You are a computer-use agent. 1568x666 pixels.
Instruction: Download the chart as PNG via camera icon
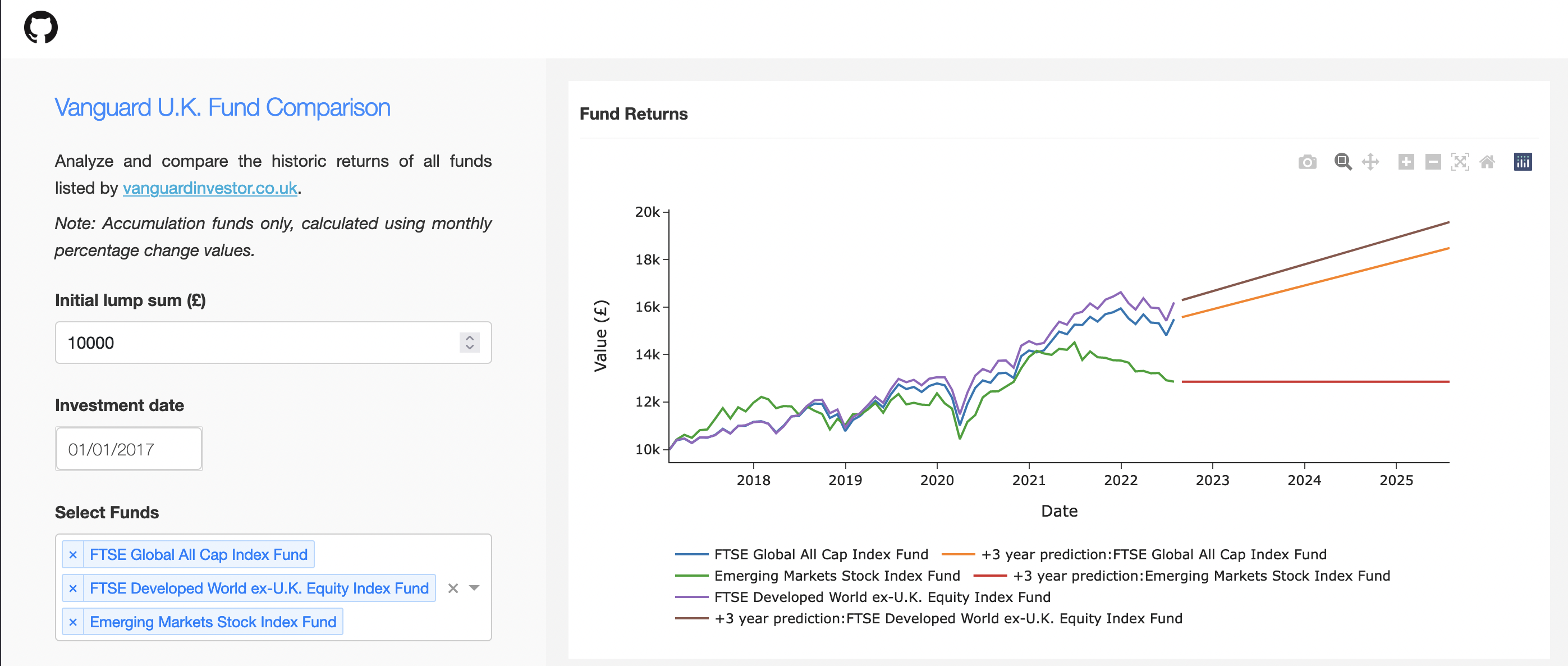1308,162
